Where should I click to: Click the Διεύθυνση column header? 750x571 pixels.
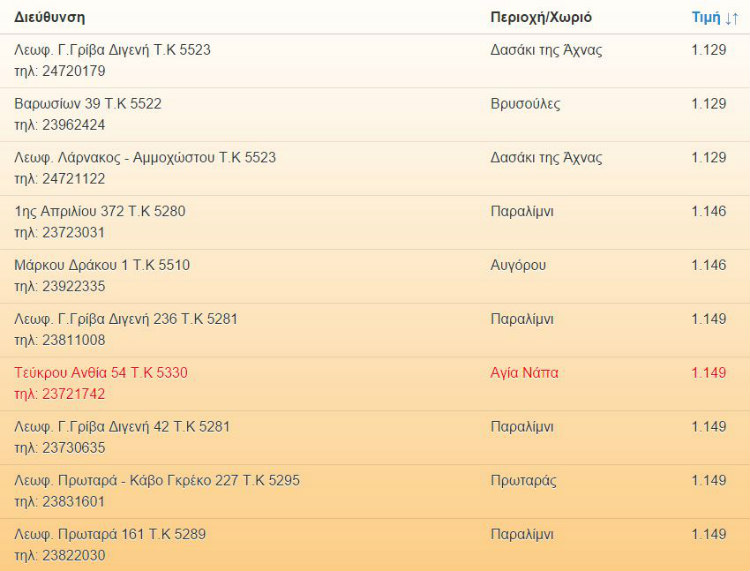50,18
